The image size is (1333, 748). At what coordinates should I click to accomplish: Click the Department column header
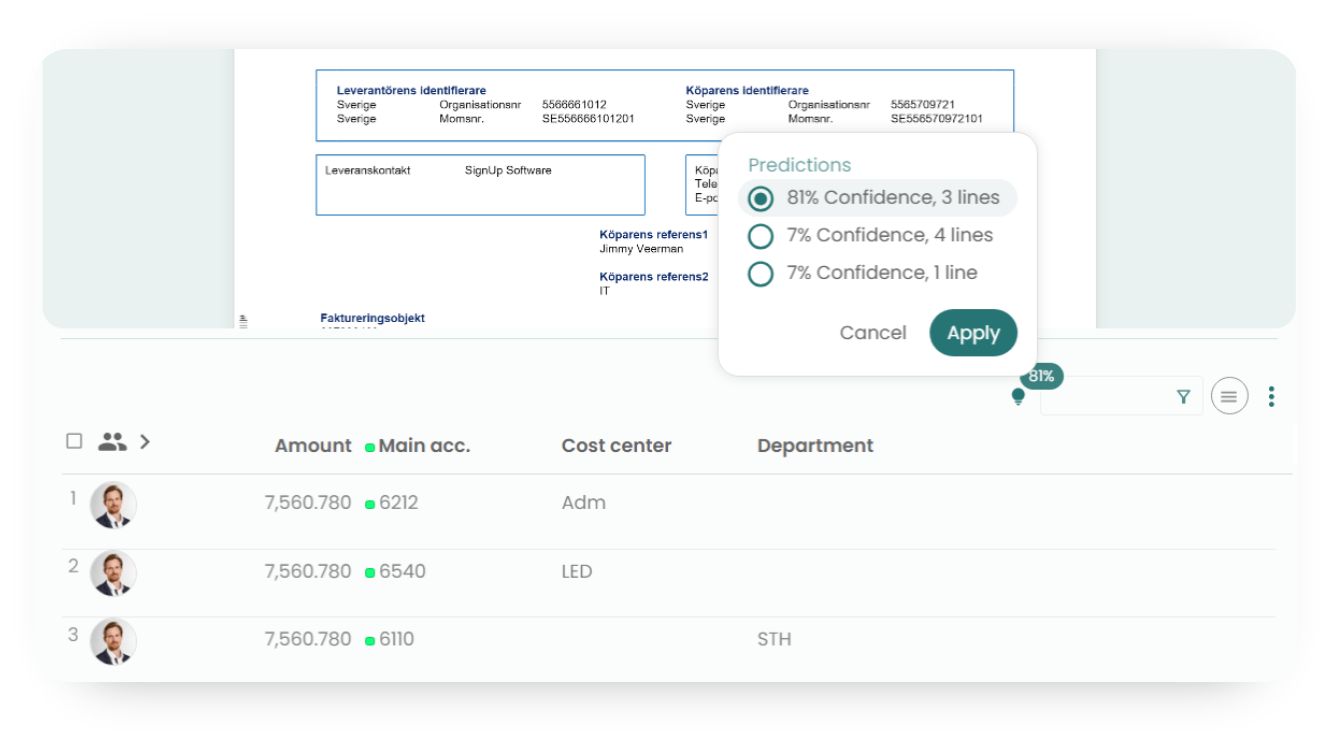815,446
